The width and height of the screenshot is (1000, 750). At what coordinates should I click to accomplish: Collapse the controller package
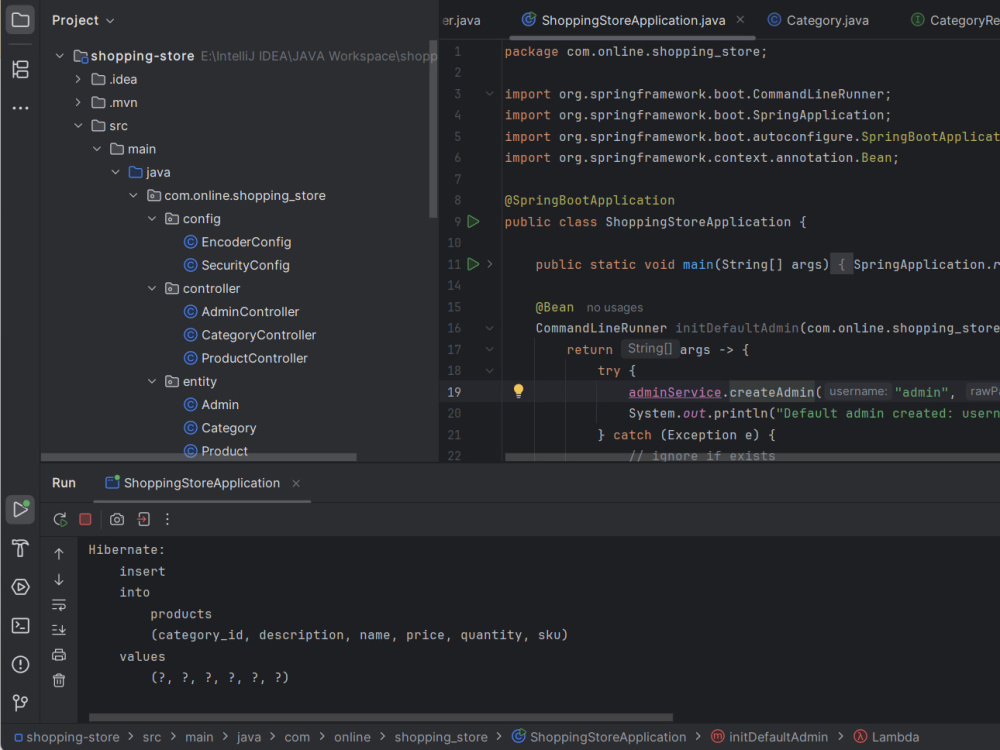(152, 288)
